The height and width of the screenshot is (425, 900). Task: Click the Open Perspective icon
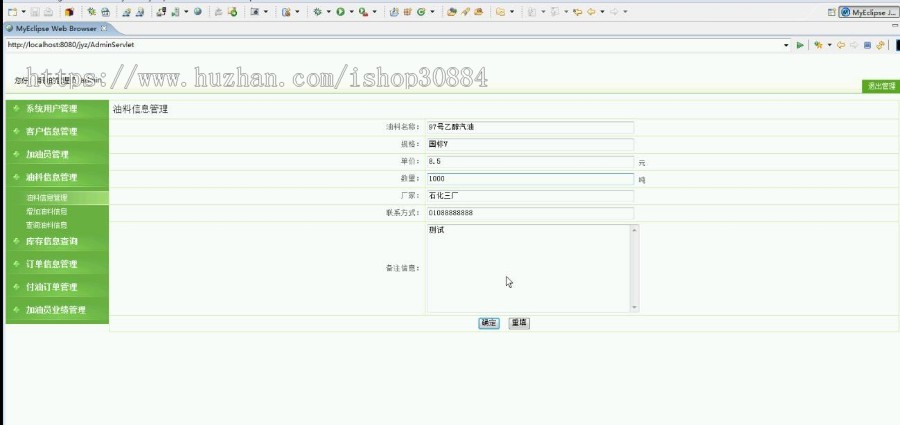coord(831,11)
